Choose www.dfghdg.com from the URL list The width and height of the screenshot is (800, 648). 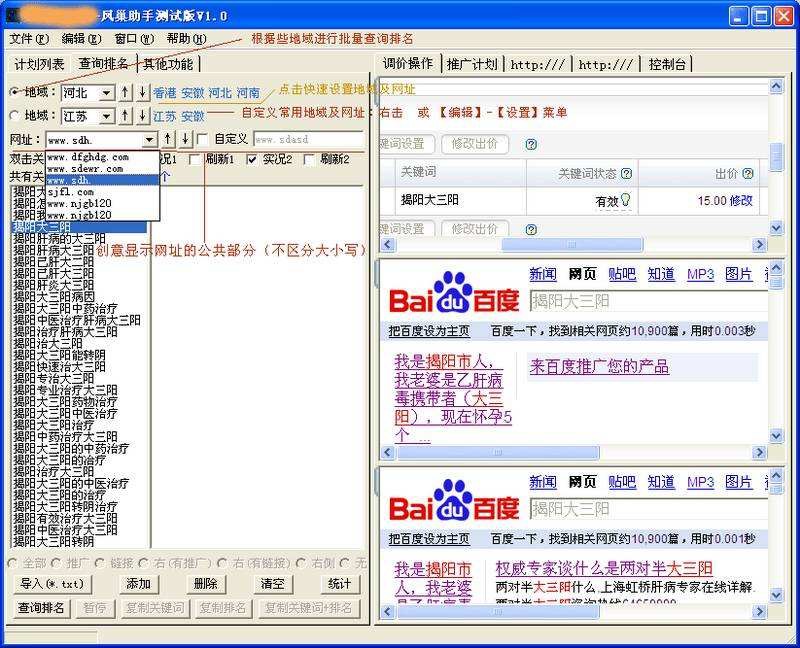103,157
